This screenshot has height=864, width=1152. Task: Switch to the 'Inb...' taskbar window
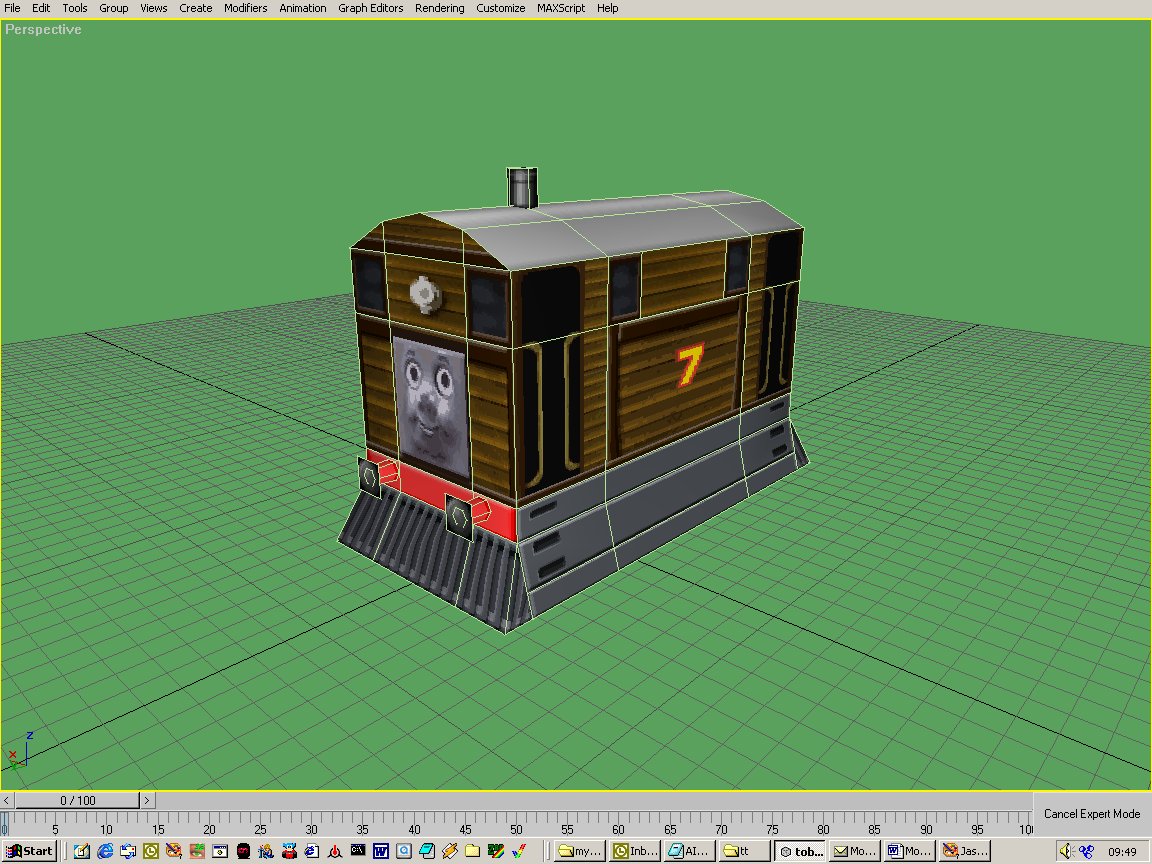click(635, 852)
